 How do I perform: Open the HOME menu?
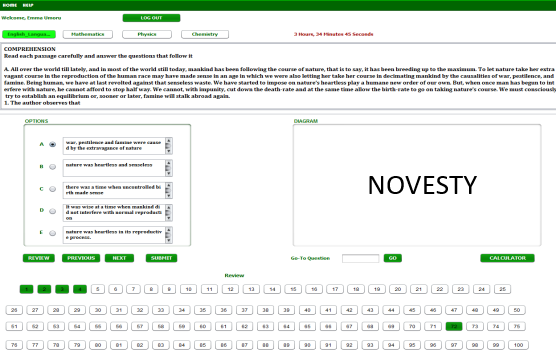tap(10, 5)
